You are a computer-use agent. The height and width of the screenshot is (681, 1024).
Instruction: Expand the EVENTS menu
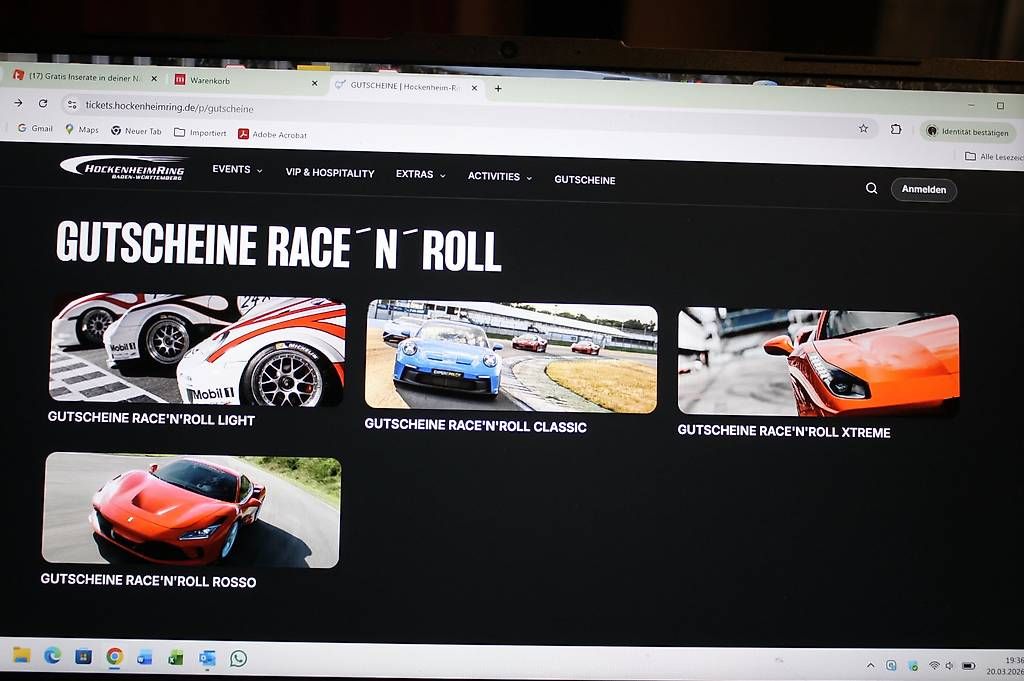237,169
